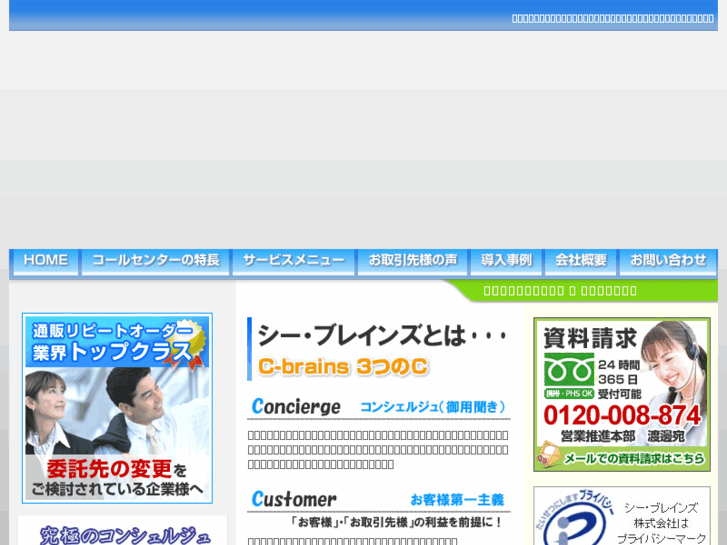This screenshot has height=545, width=727.
Task: Click the green bar link under navigation
Action: [560, 291]
